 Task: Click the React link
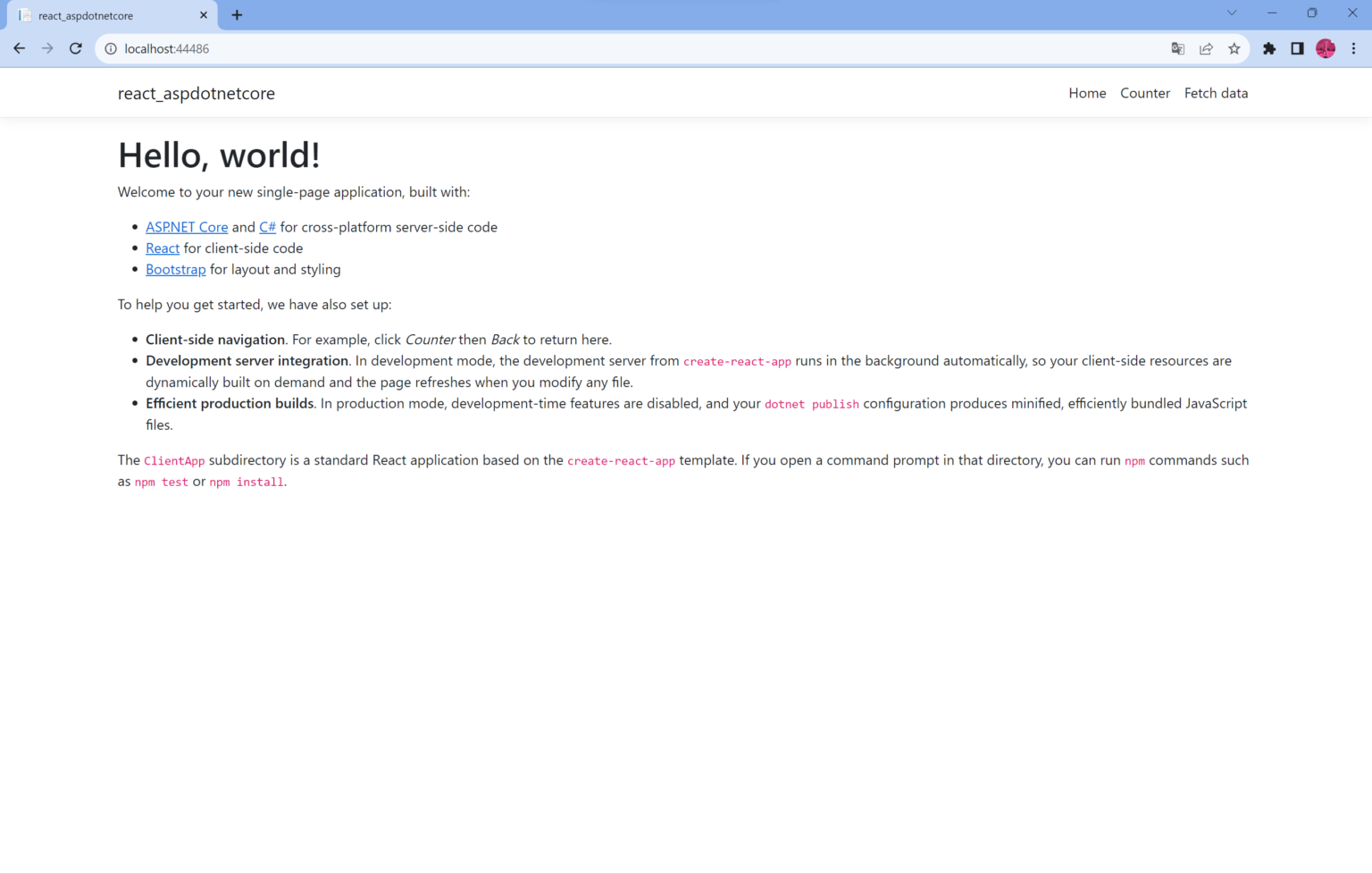click(x=163, y=248)
